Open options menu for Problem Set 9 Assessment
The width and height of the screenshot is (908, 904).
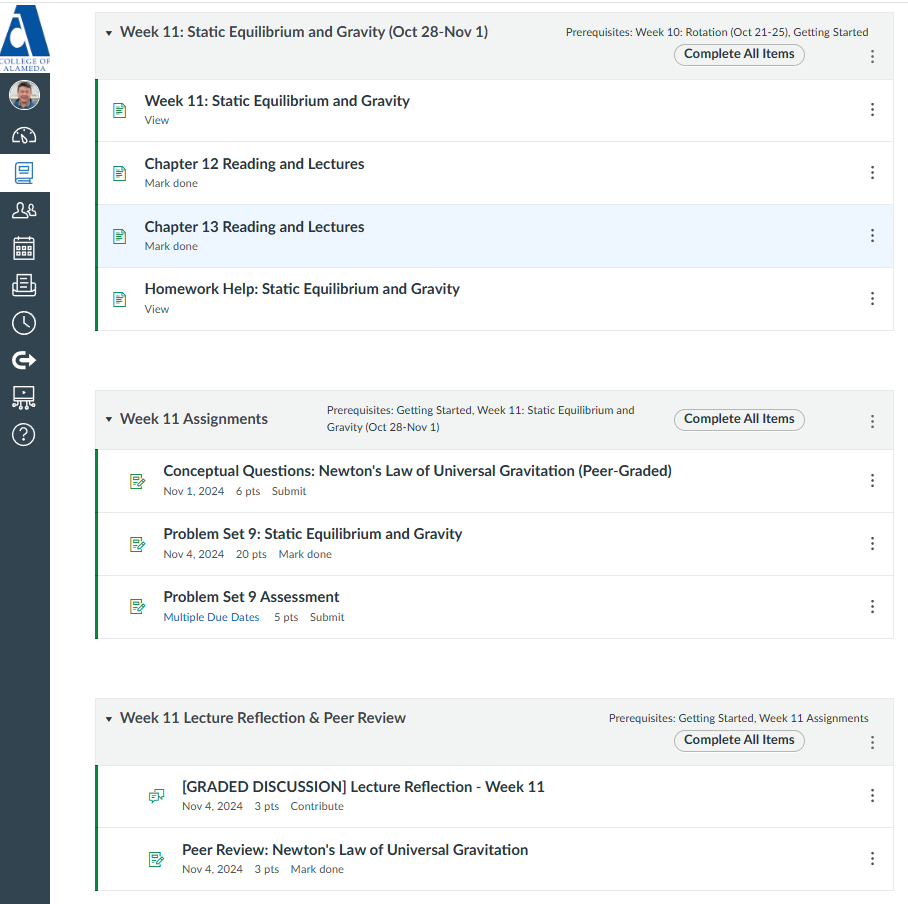click(872, 606)
